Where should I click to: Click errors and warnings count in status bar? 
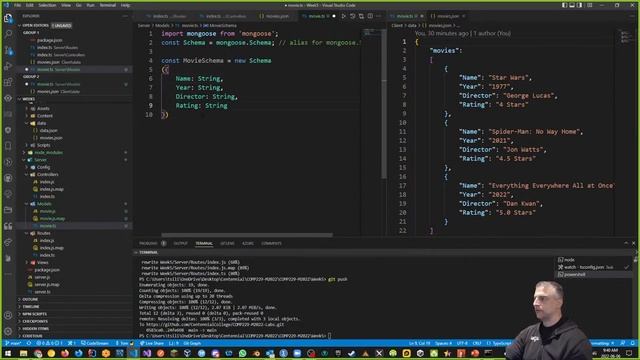click(x=49, y=343)
